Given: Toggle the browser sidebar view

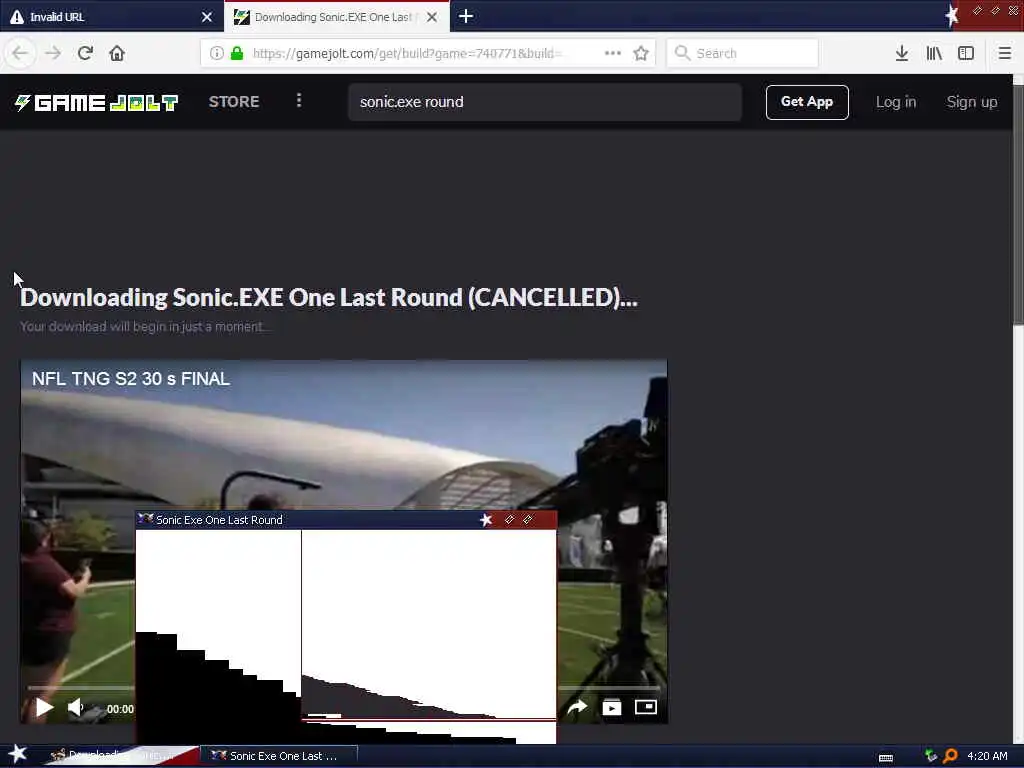Looking at the screenshot, I should point(966,53).
